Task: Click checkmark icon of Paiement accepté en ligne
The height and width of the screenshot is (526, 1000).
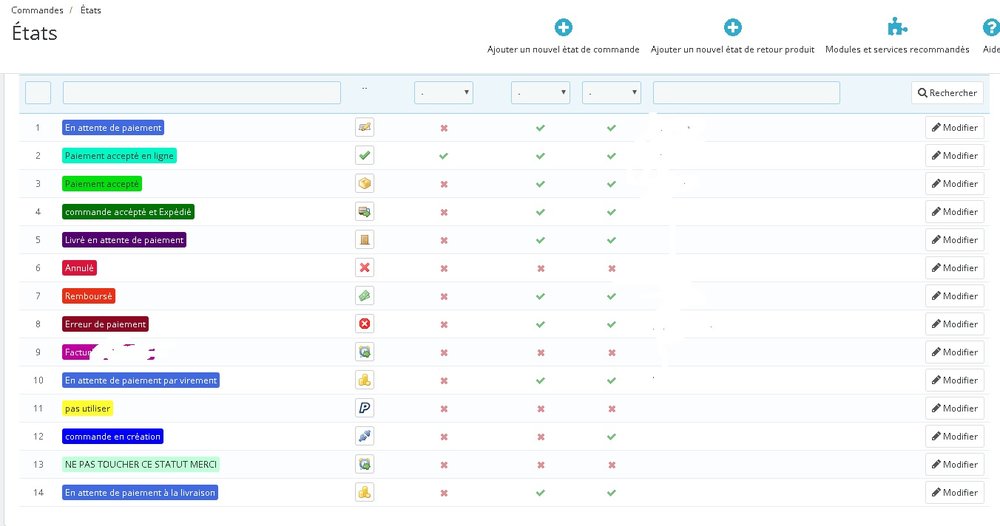Action: (x=364, y=156)
